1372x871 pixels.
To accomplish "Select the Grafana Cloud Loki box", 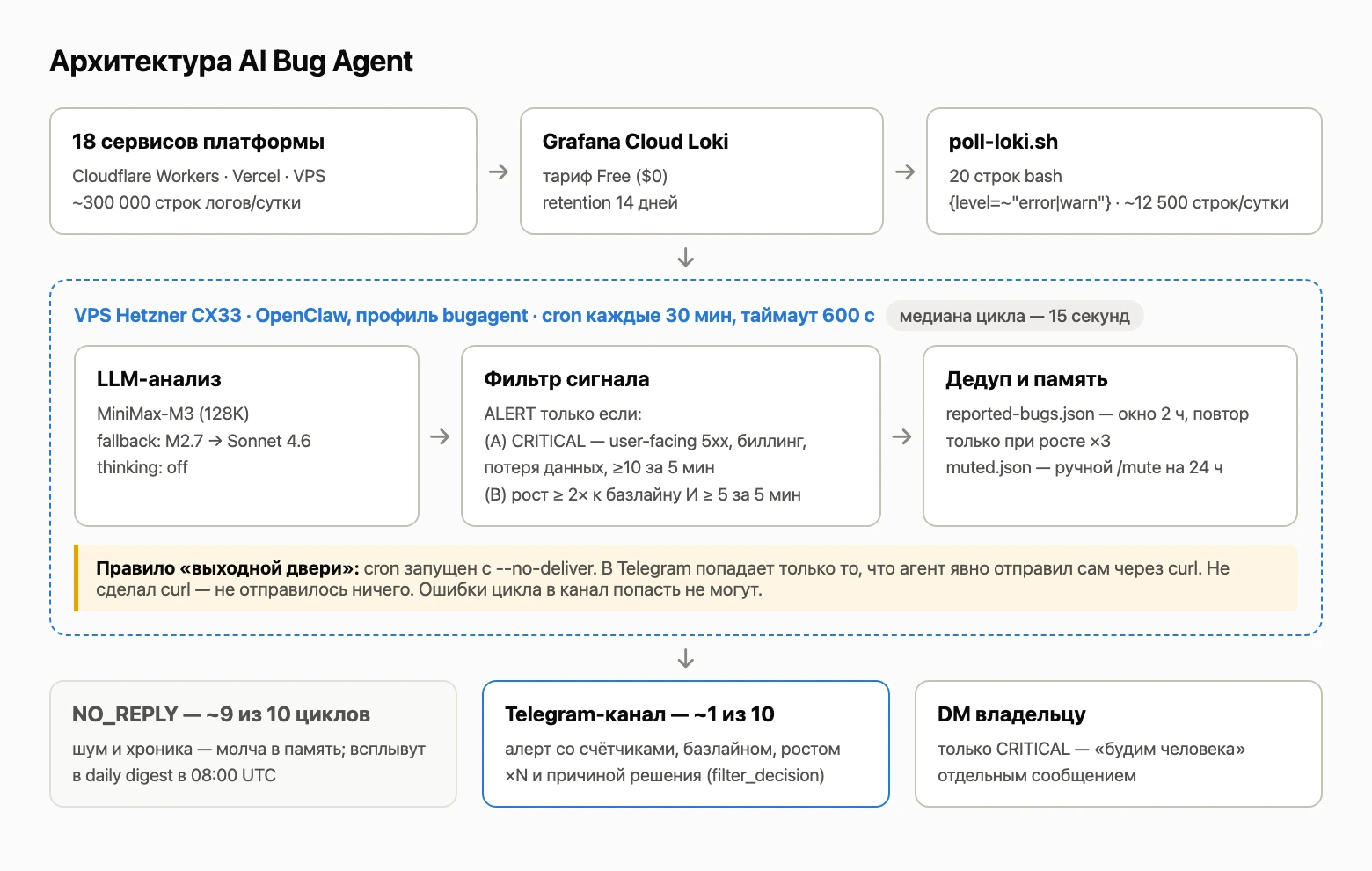I will [702, 172].
